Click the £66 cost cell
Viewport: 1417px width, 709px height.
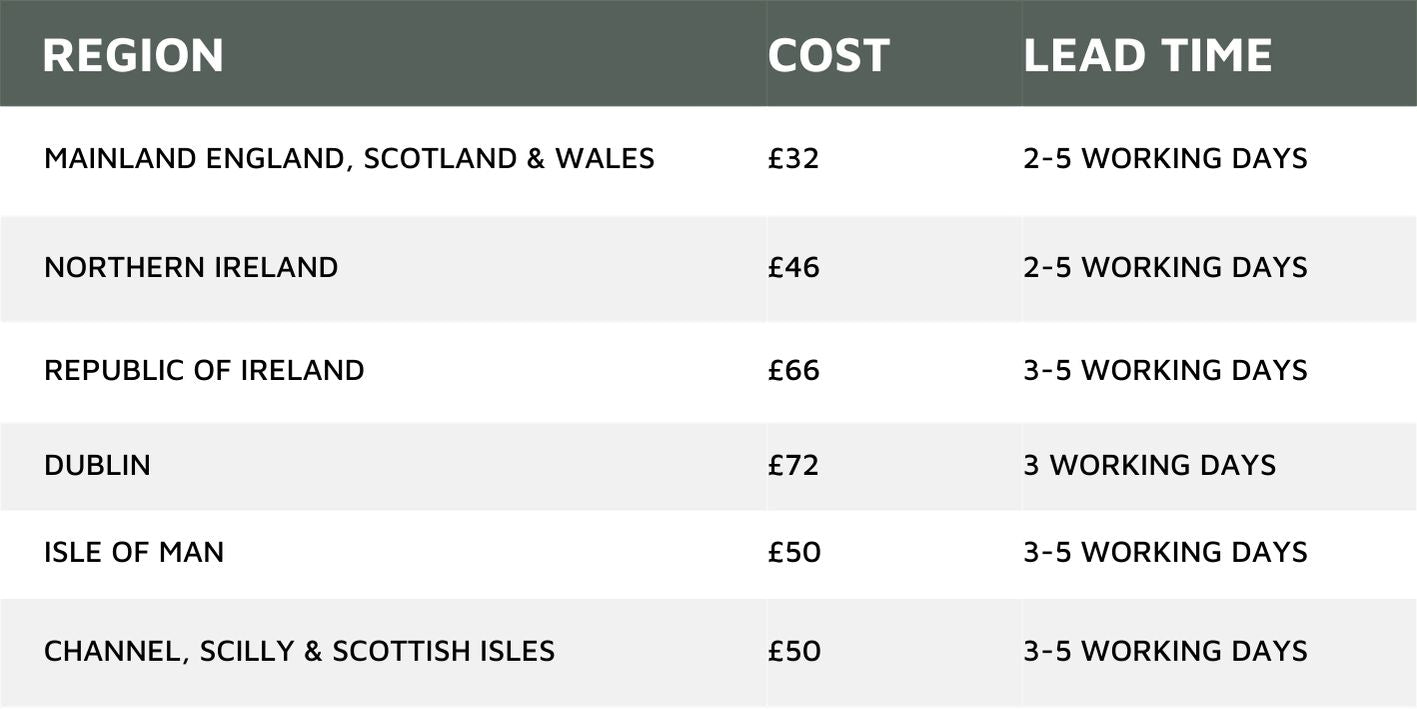[x=794, y=371]
